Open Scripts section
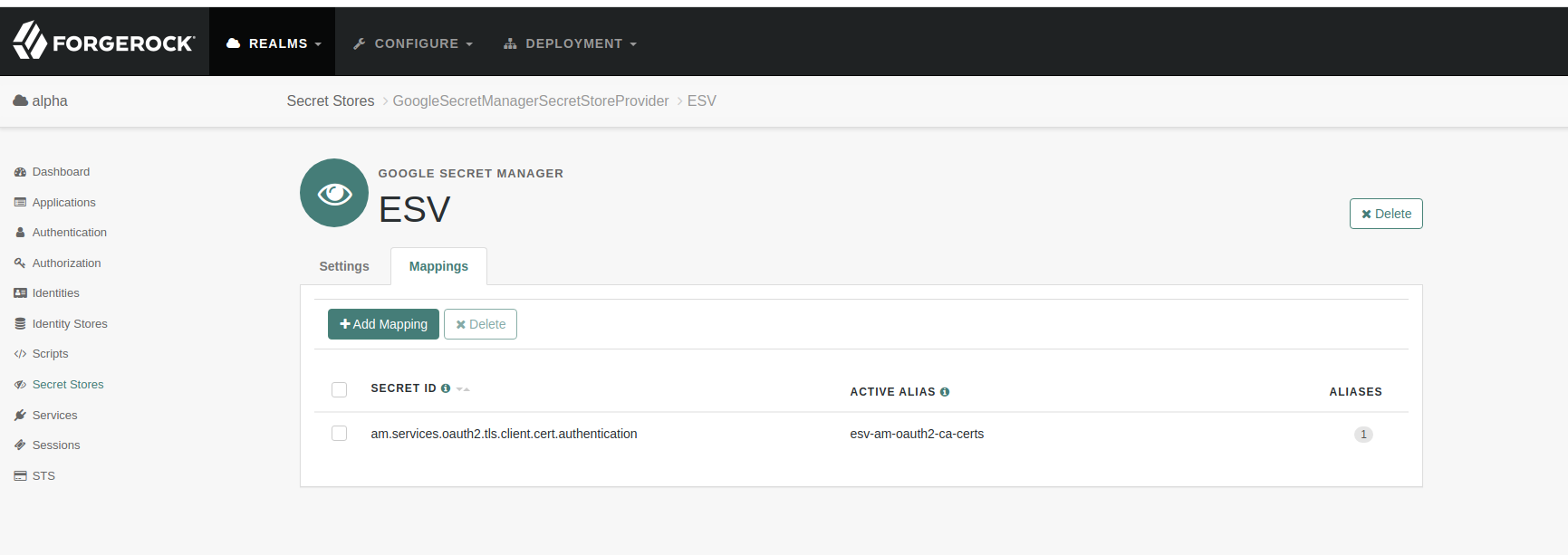 pyautogui.click(x=50, y=354)
